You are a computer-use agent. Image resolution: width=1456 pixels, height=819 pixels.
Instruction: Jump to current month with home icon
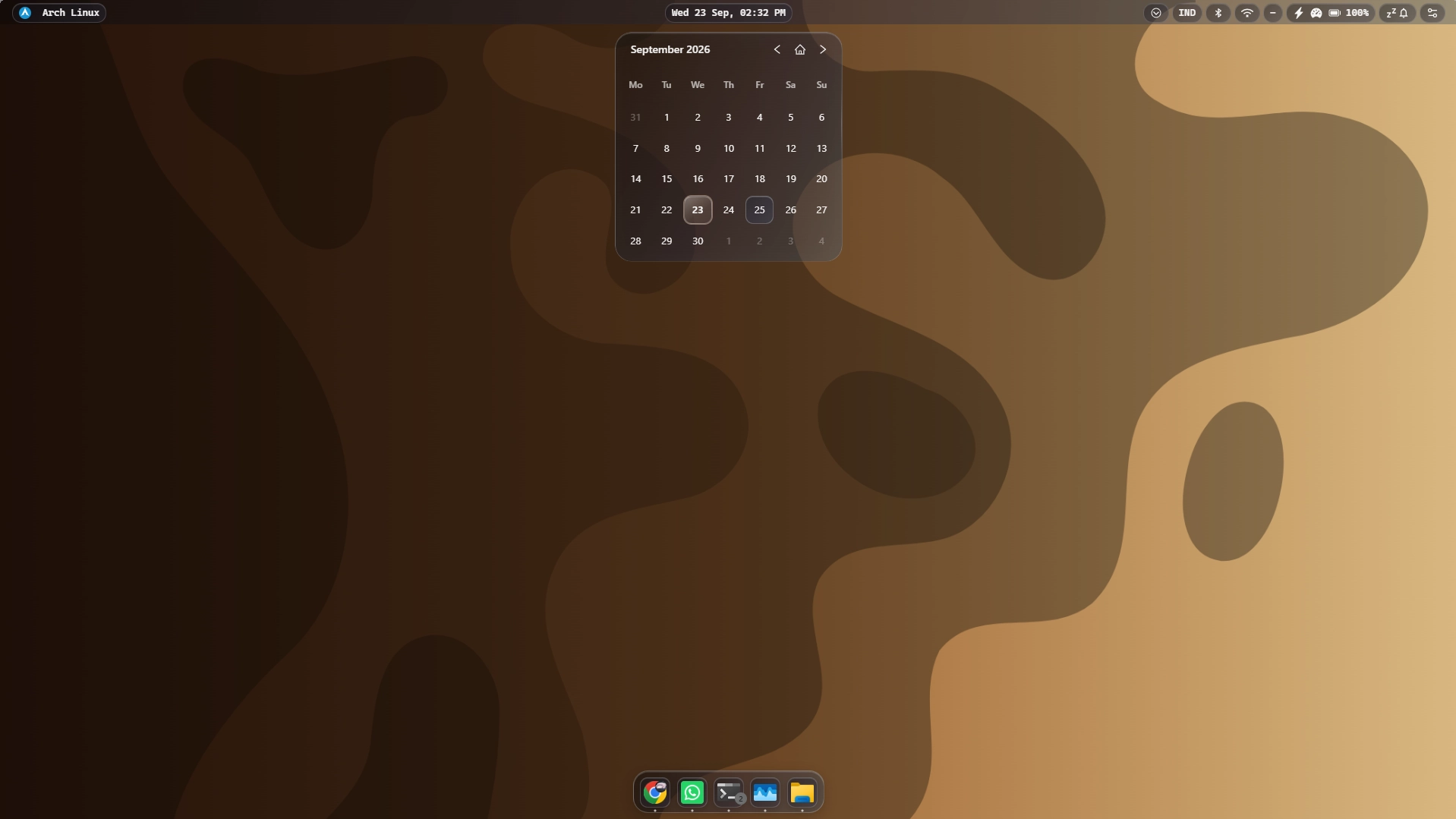tap(799, 49)
